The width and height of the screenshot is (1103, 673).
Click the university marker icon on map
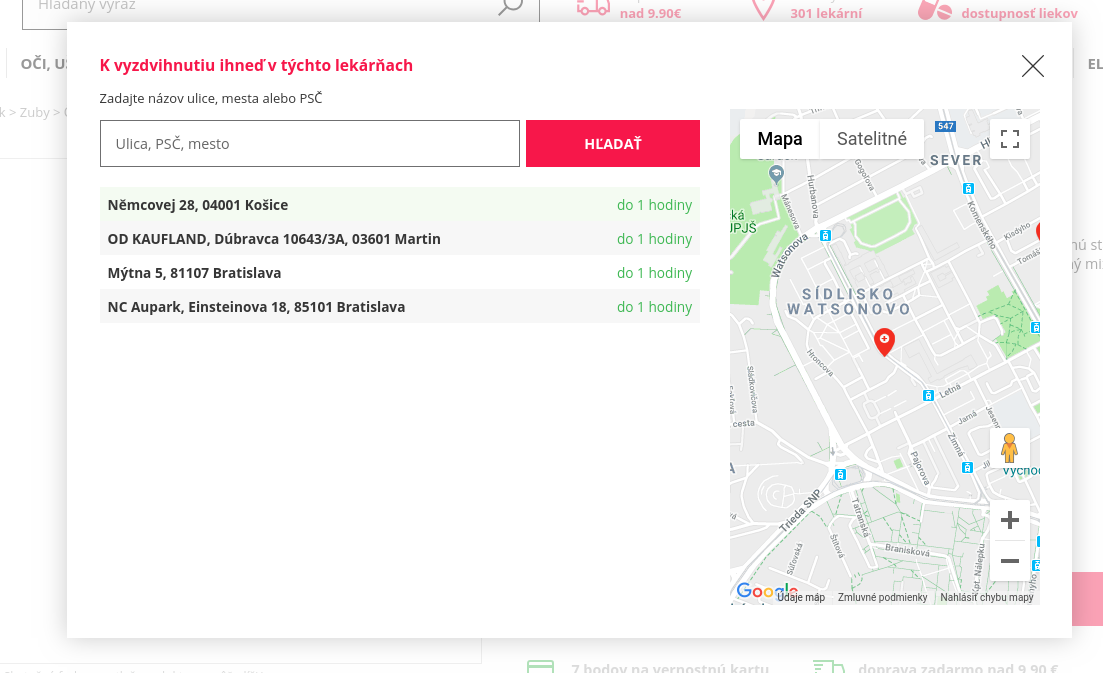point(776,174)
